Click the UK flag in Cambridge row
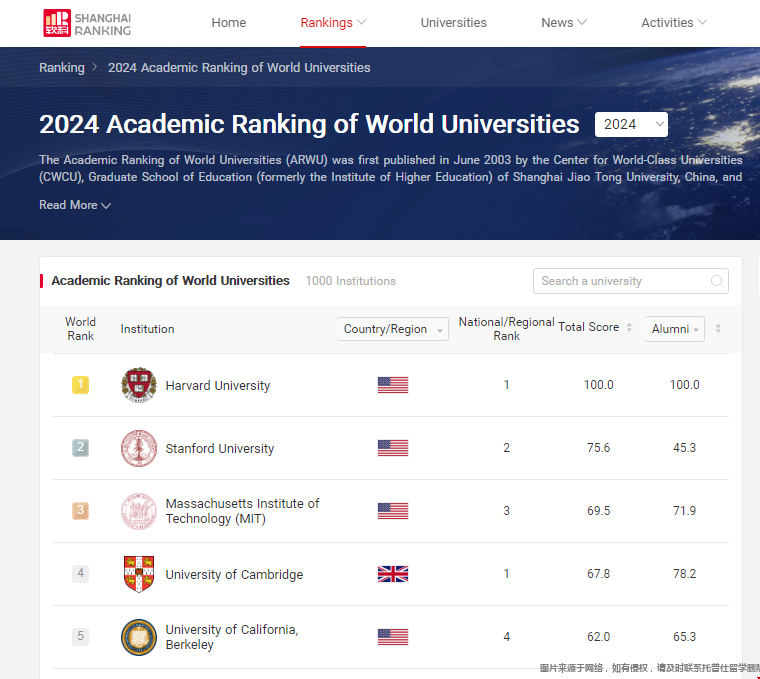760x679 pixels. point(393,574)
